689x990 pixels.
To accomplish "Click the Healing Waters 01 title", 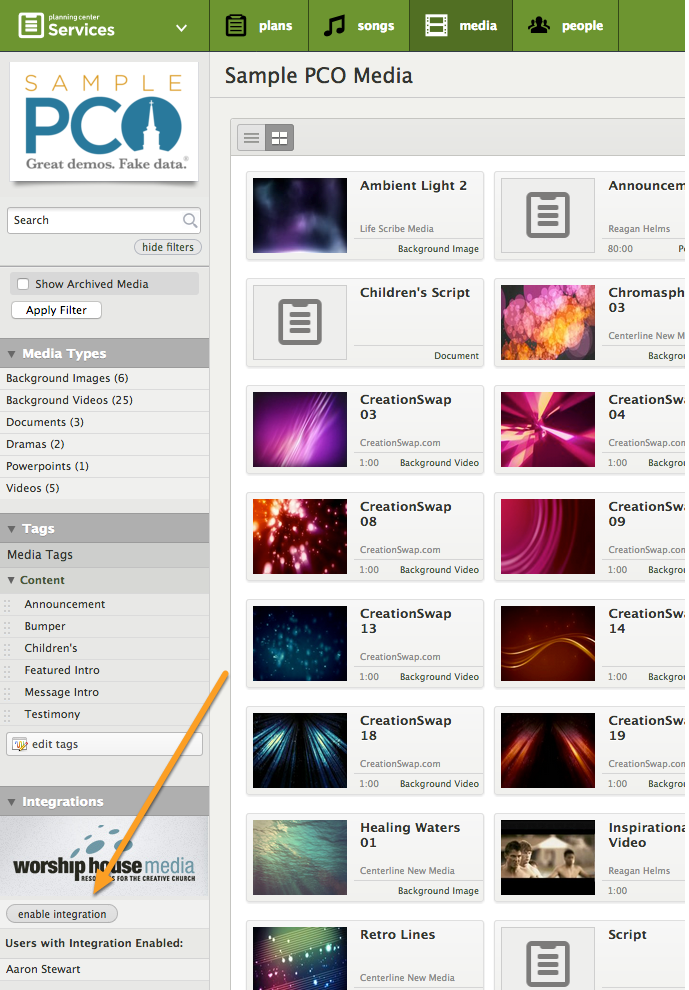I will 410,835.
